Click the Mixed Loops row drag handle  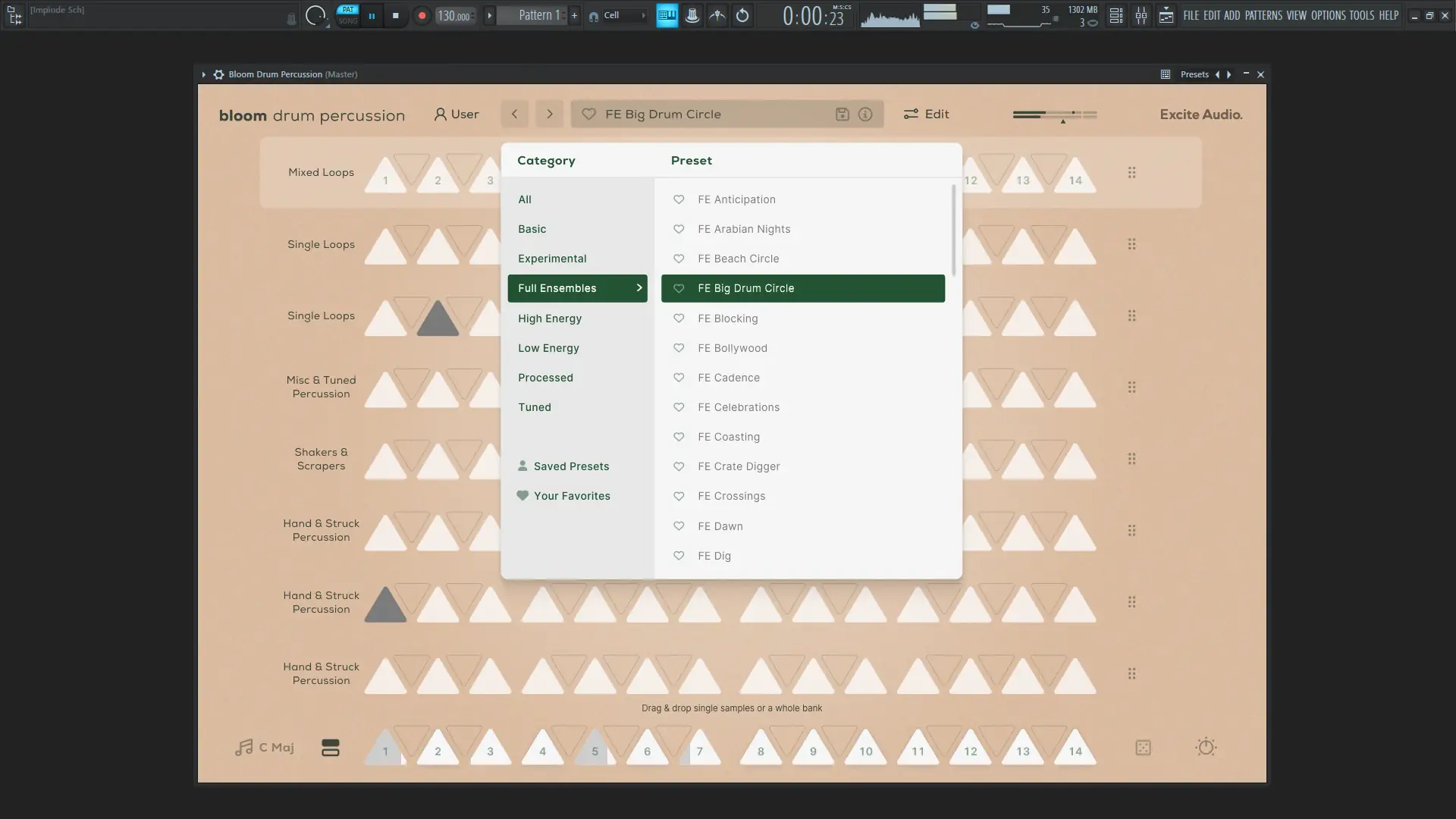pyautogui.click(x=1131, y=173)
